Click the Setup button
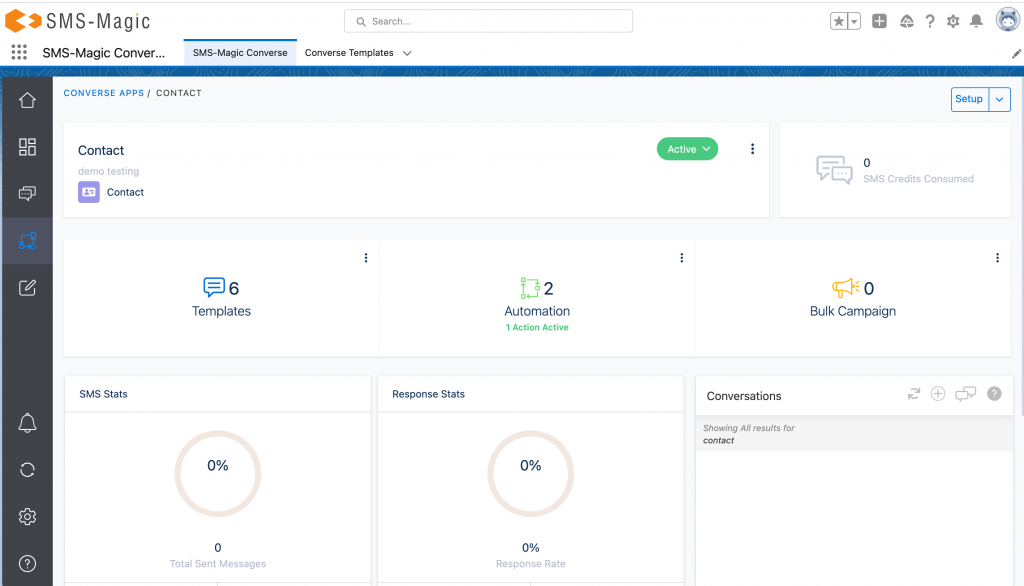The width and height of the screenshot is (1024, 586). click(x=969, y=99)
